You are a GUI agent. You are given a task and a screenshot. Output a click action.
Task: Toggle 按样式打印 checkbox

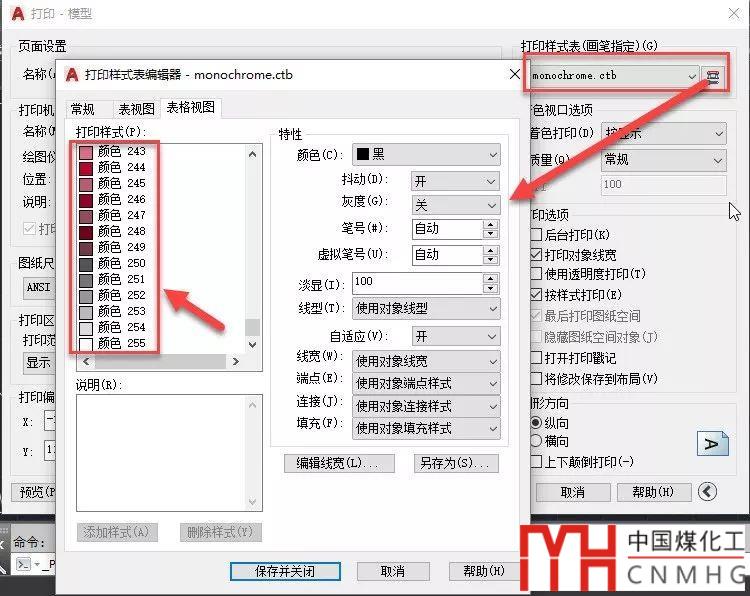(x=536, y=295)
